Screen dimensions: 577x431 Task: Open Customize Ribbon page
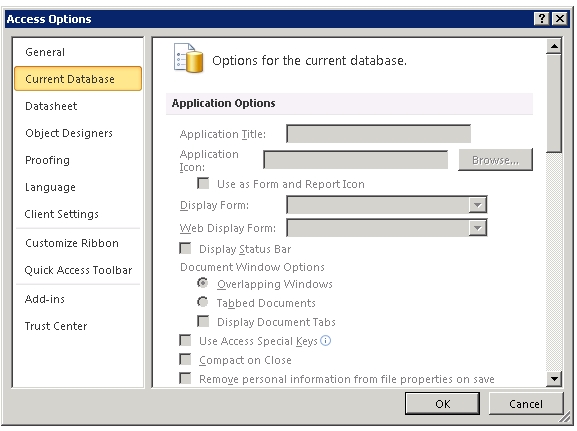(78, 243)
